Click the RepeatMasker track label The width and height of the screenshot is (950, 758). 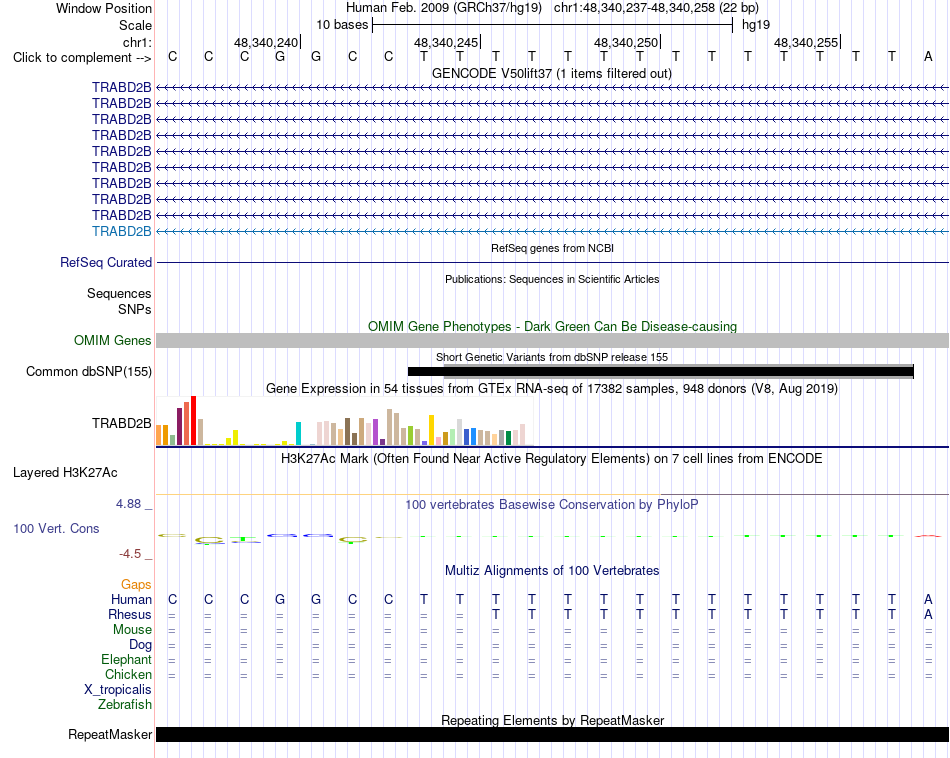pyautogui.click(x=110, y=734)
